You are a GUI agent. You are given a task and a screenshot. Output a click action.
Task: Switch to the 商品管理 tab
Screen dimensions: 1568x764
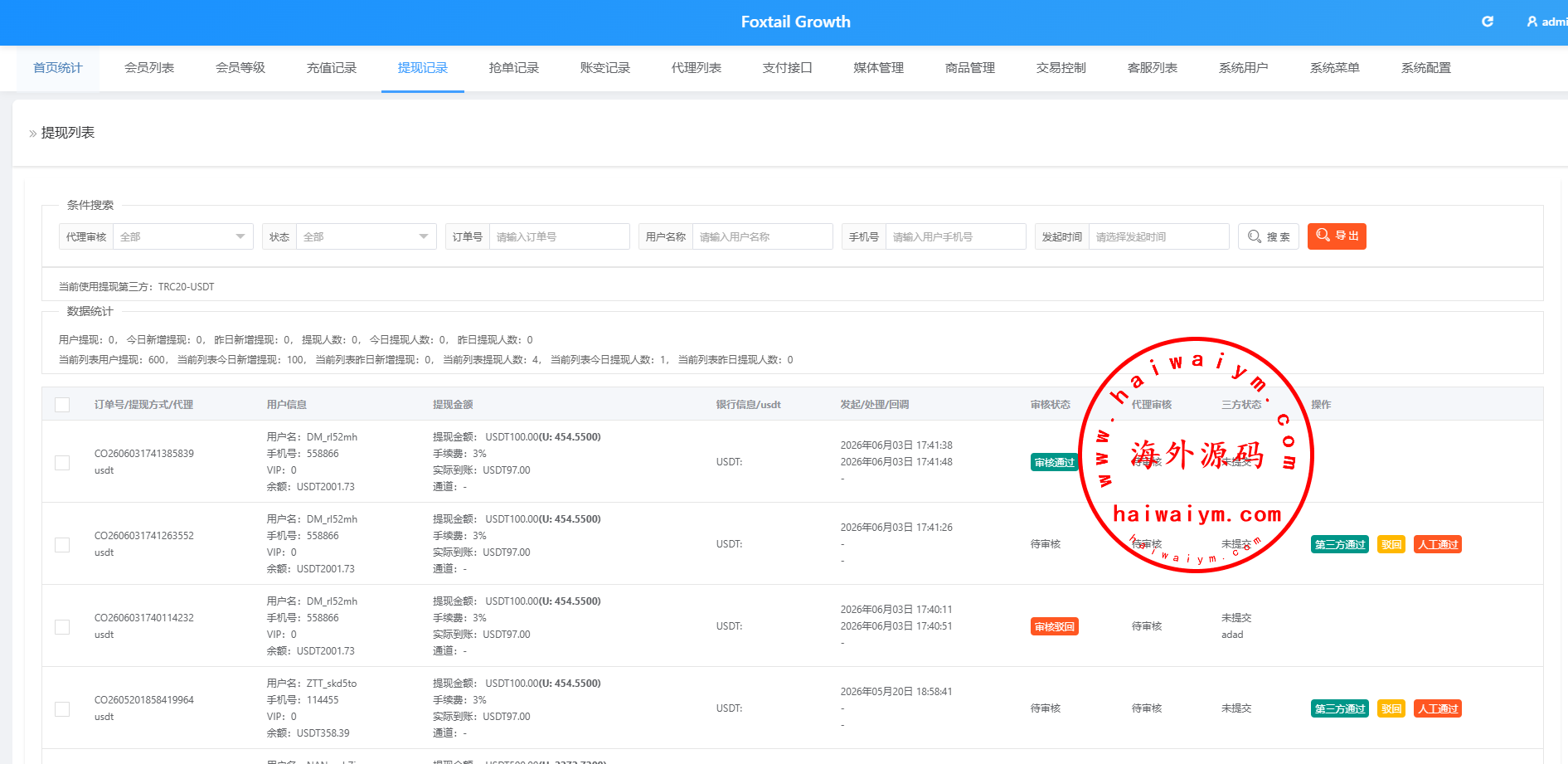tap(970, 68)
